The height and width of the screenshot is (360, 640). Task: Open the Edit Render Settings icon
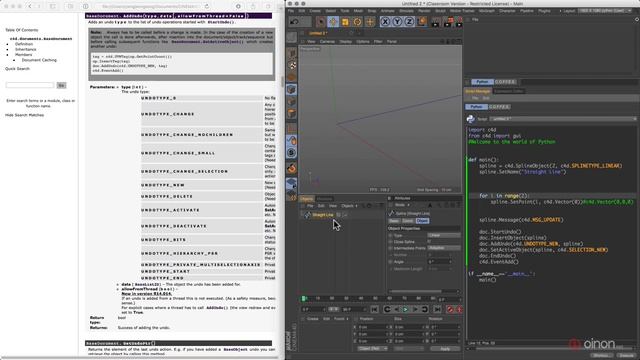click(x=459, y=21)
